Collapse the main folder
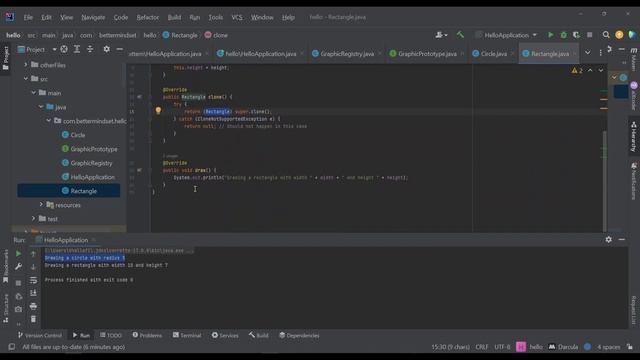640x360 pixels. pos(33,93)
